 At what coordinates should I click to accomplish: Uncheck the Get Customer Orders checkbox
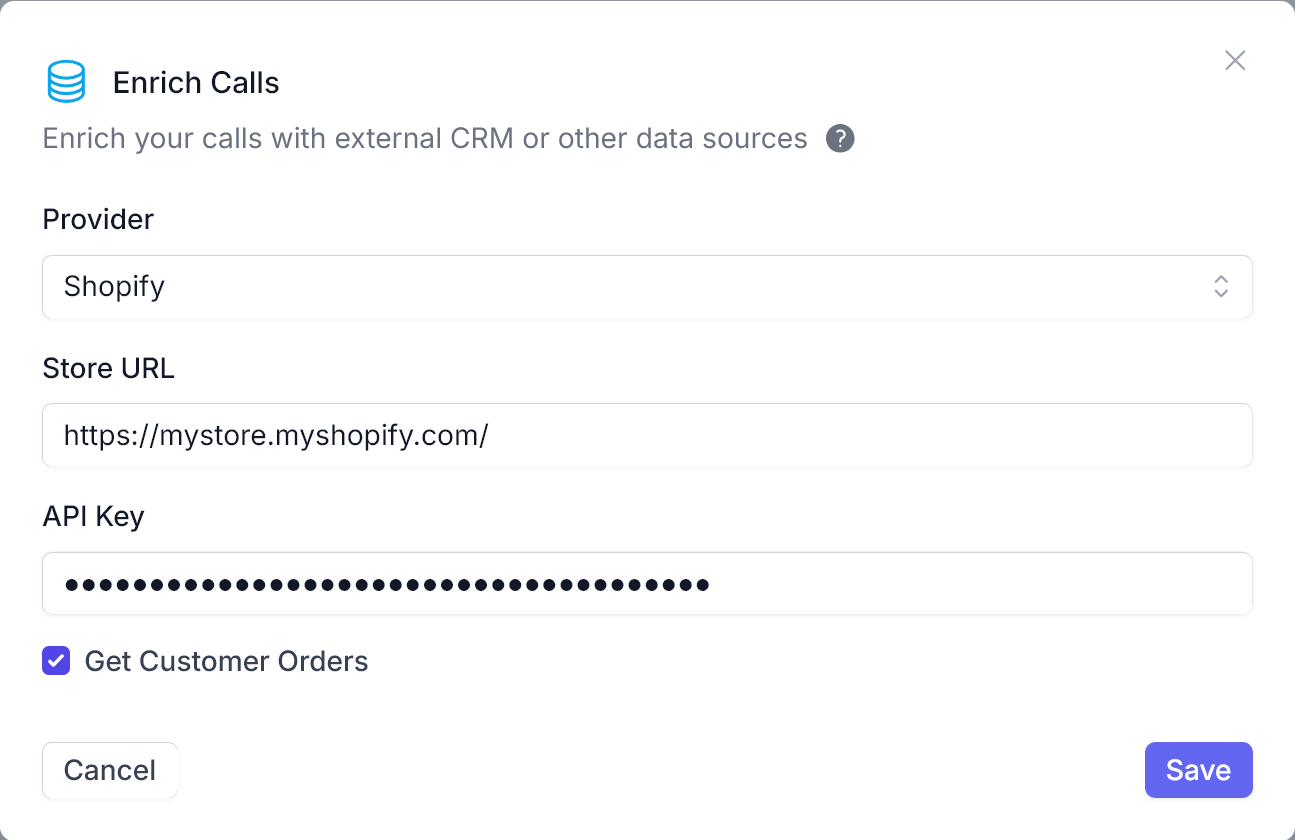56,661
